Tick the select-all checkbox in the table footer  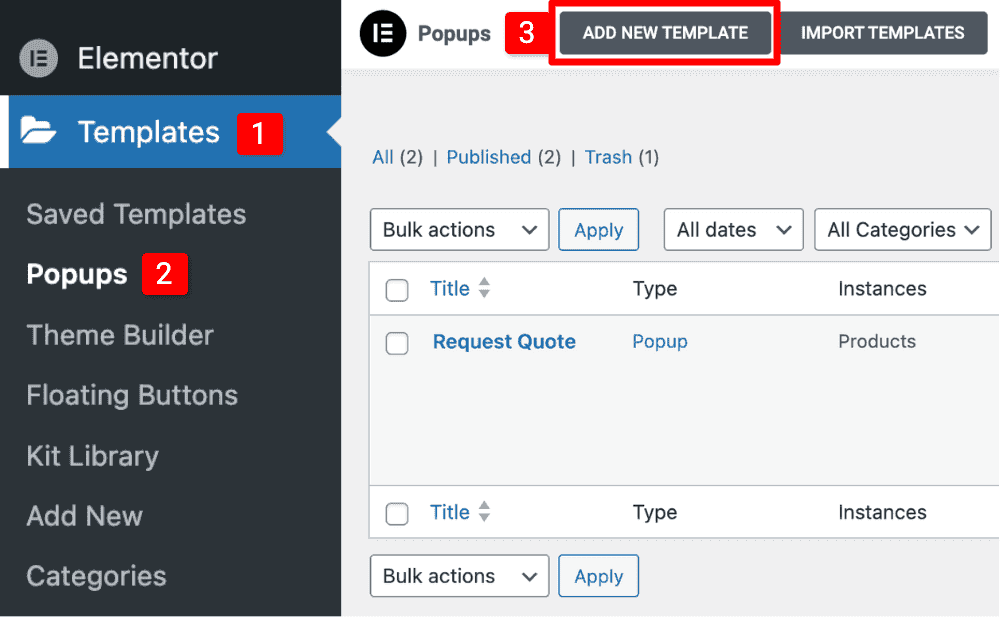397,514
